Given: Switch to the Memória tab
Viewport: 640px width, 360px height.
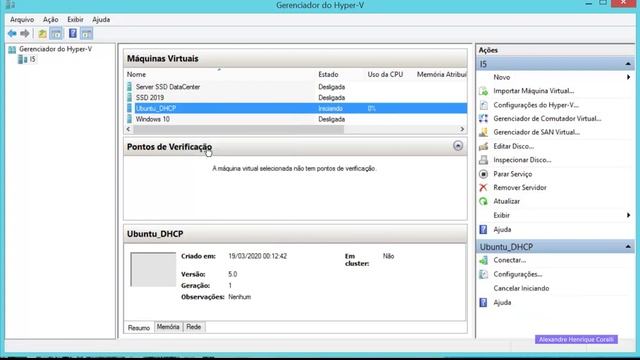Looking at the screenshot, I should (168, 327).
